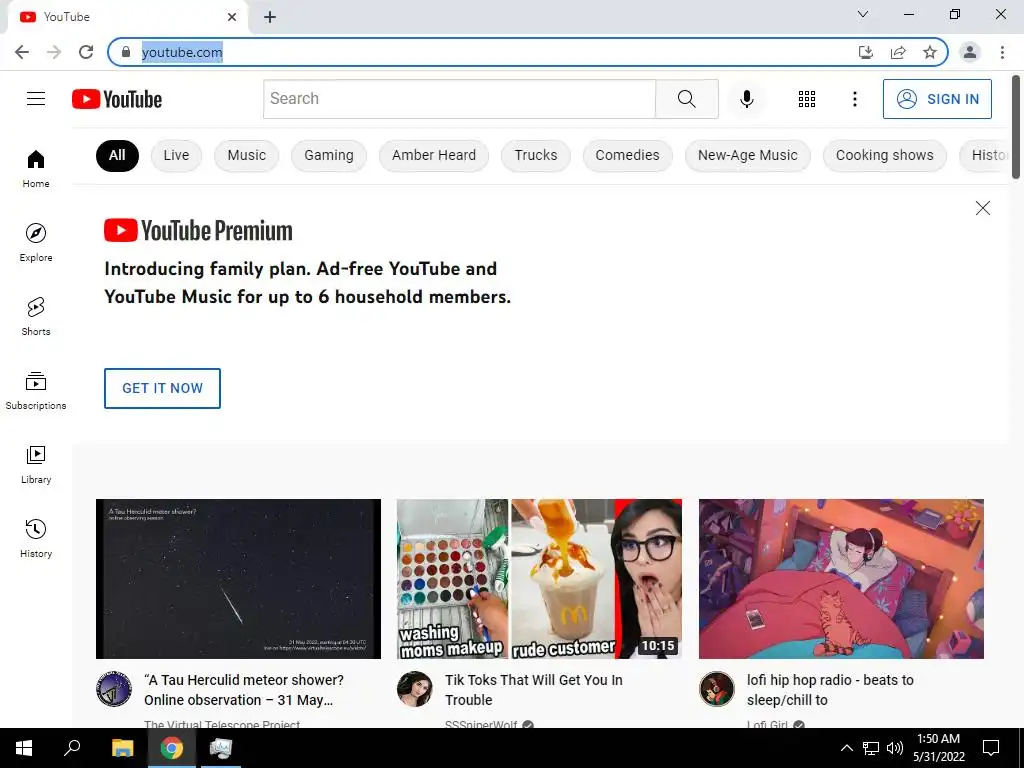Screen dimensions: 1024x768
Task: Close the YouTube tab
Action: point(232,17)
